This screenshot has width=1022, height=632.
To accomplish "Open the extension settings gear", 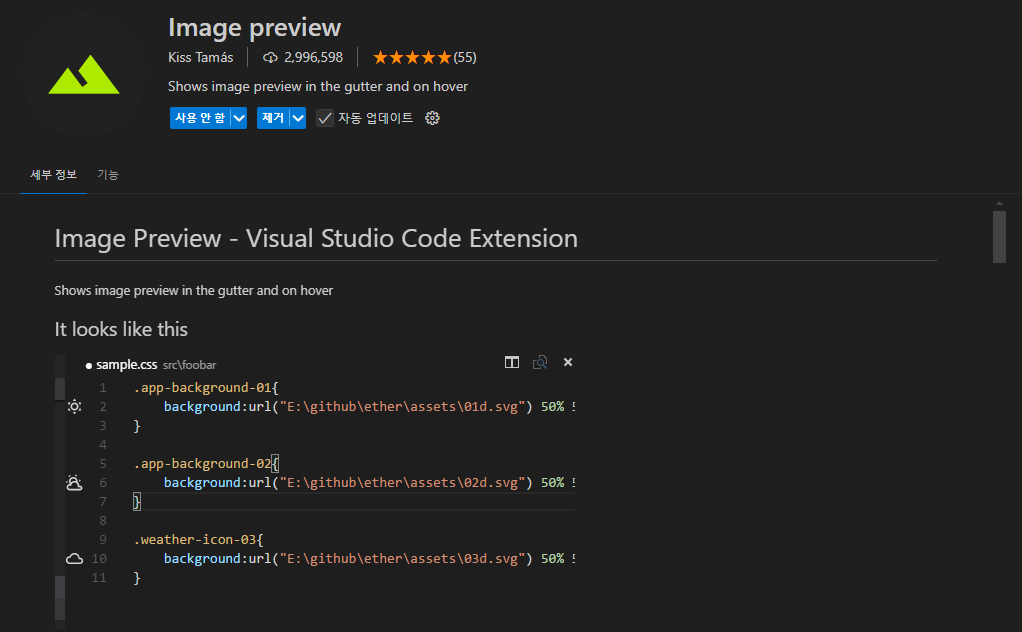I will coord(432,118).
